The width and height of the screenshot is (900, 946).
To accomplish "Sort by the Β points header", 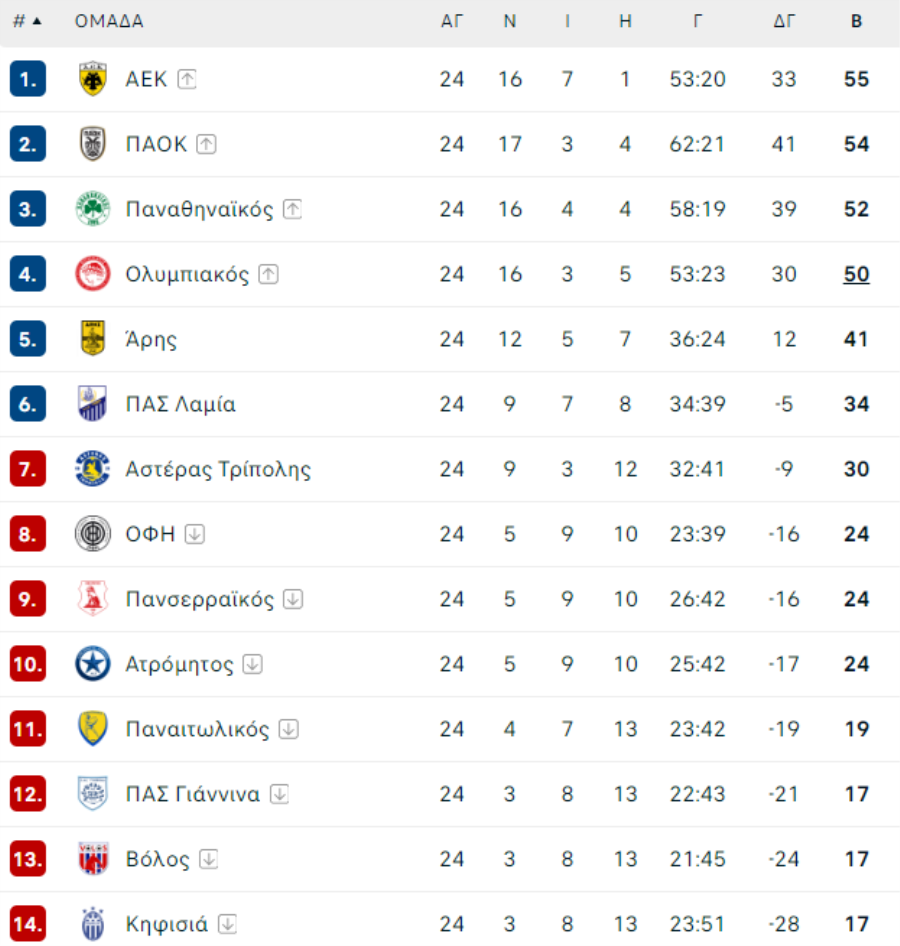I will [856, 22].
